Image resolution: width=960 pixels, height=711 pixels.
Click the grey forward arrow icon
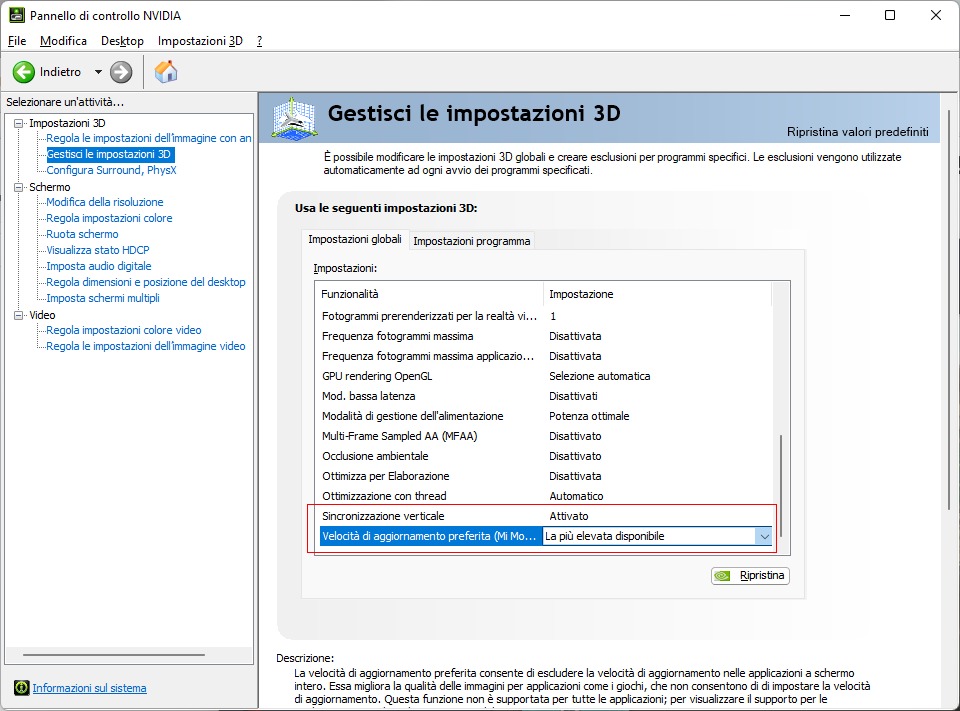tap(121, 72)
